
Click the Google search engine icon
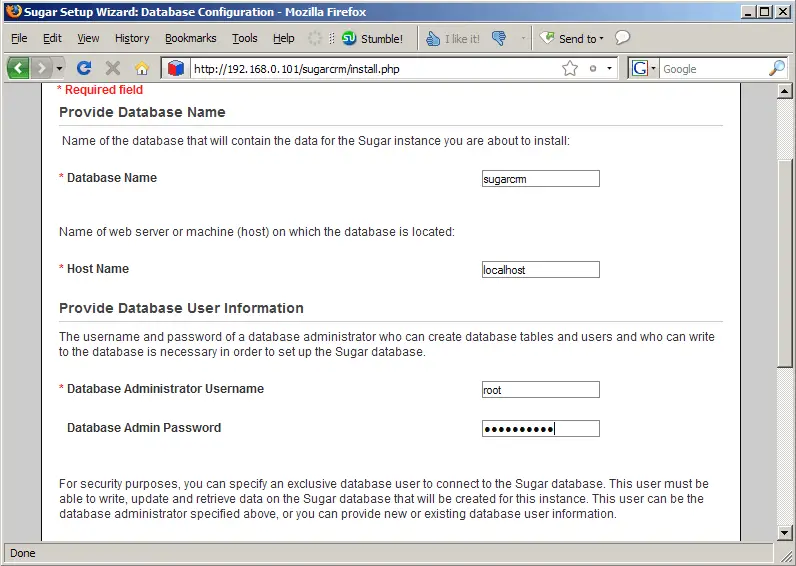point(640,68)
